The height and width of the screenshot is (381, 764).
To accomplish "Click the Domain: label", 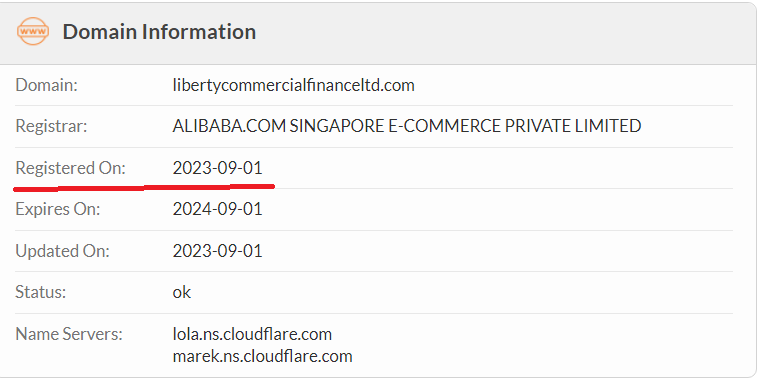I will [x=46, y=85].
